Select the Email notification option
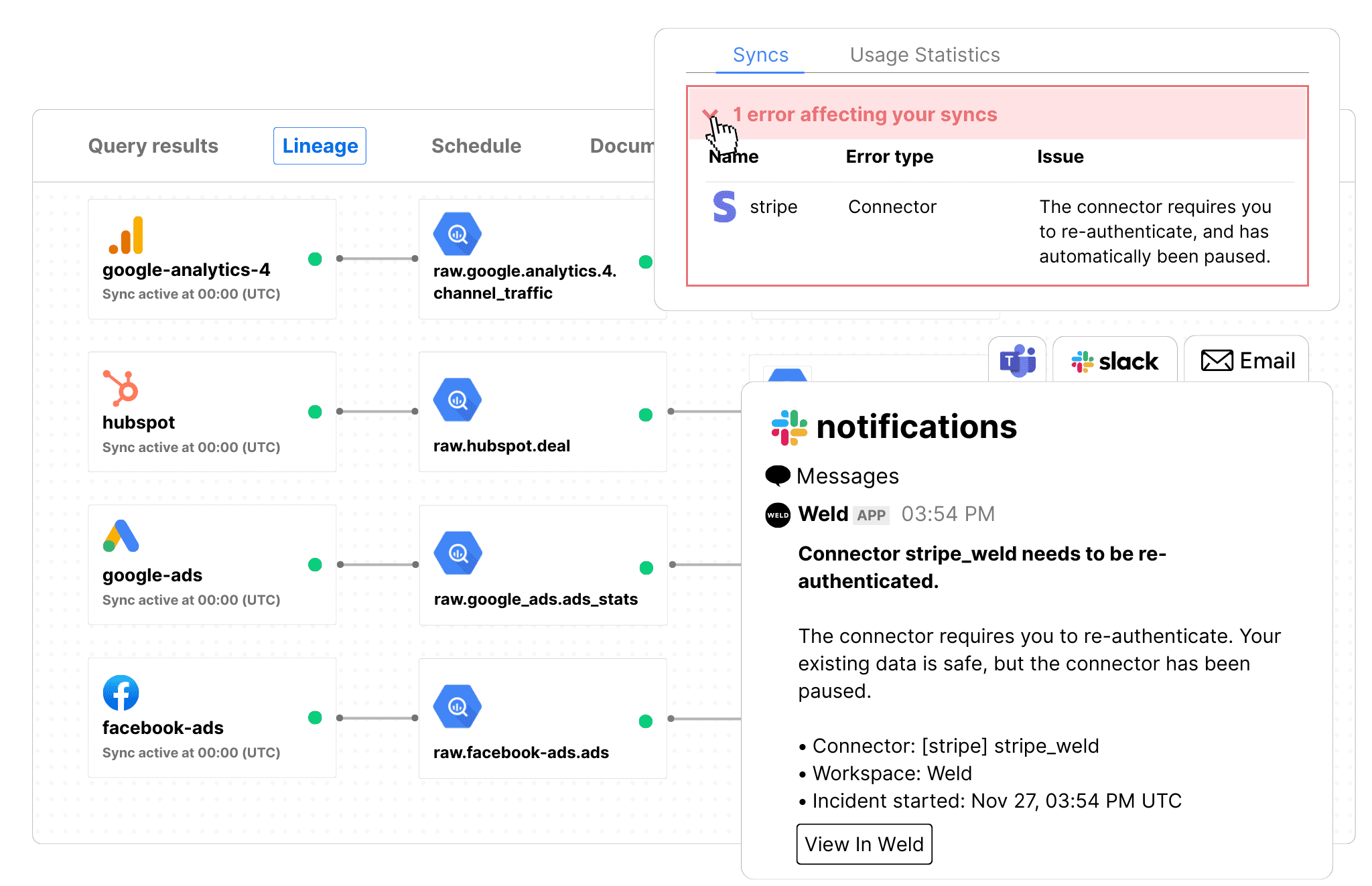This screenshot has width=1372, height=886. pyautogui.click(x=1247, y=361)
